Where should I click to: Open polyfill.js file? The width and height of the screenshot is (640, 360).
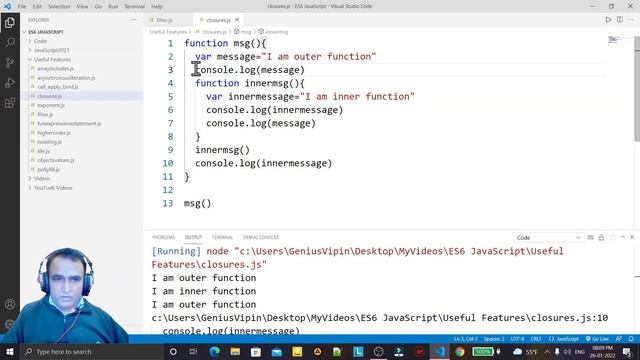(48, 169)
